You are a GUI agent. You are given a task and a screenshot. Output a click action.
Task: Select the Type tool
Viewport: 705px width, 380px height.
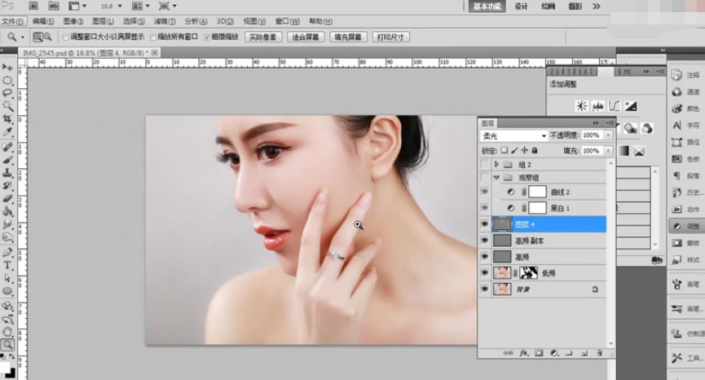point(8,265)
